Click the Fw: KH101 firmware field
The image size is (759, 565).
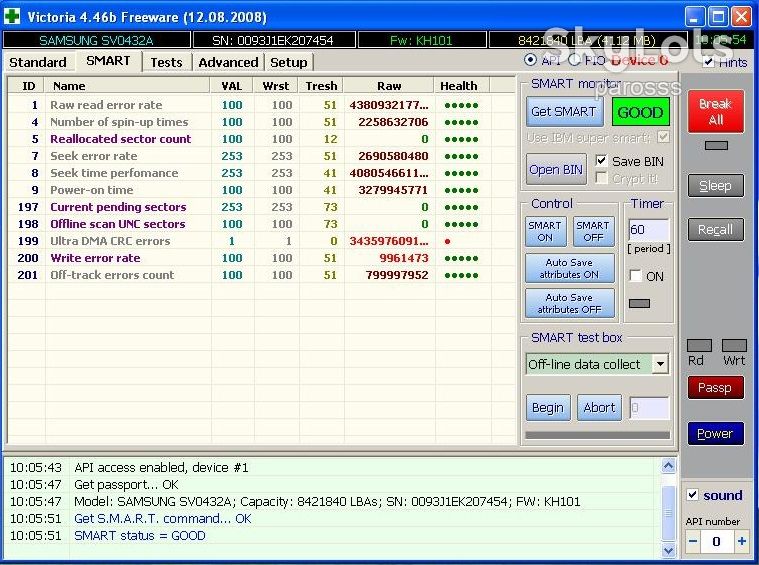[422, 40]
